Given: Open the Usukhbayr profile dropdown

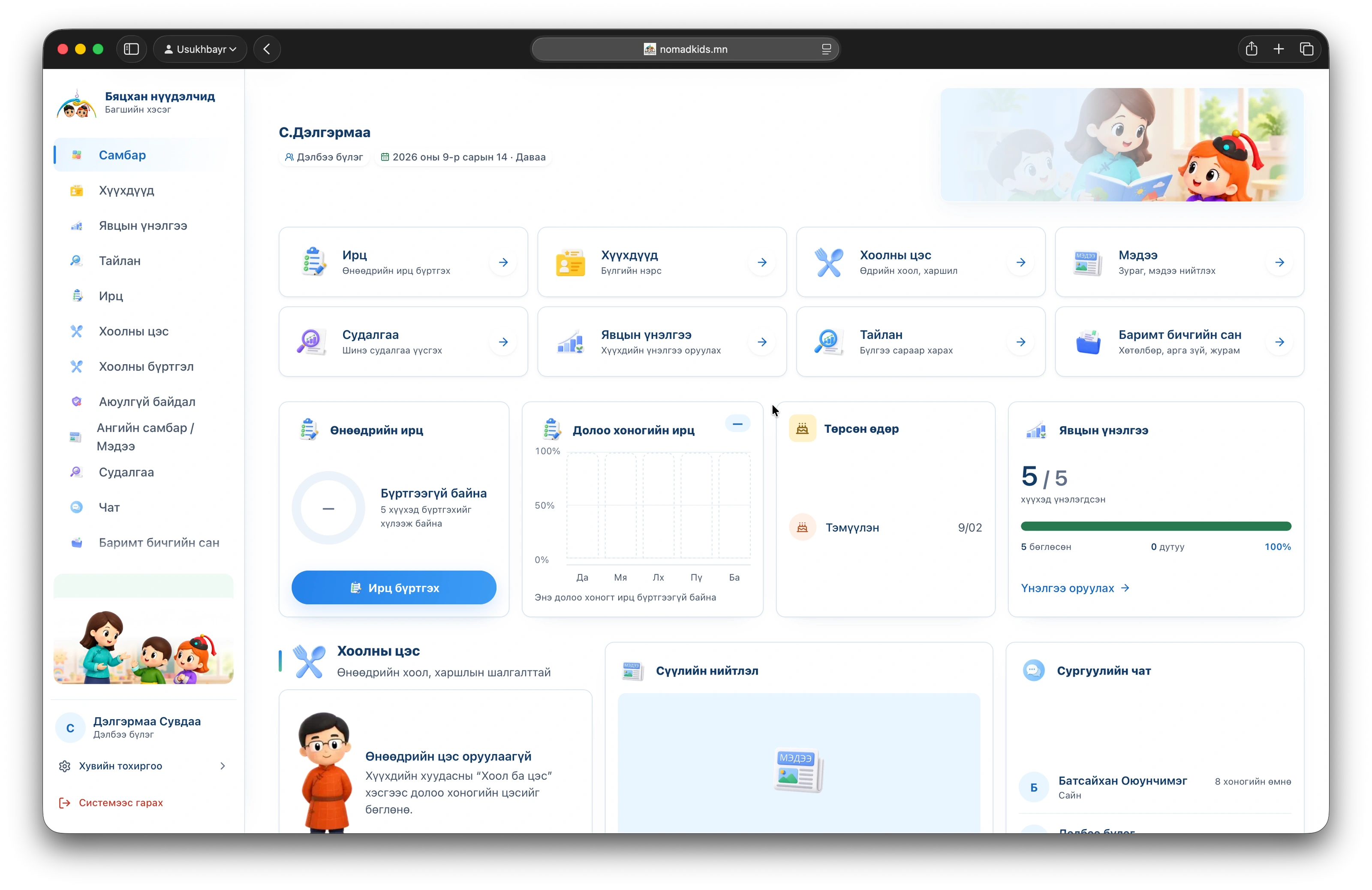Looking at the screenshot, I should click(x=200, y=49).
